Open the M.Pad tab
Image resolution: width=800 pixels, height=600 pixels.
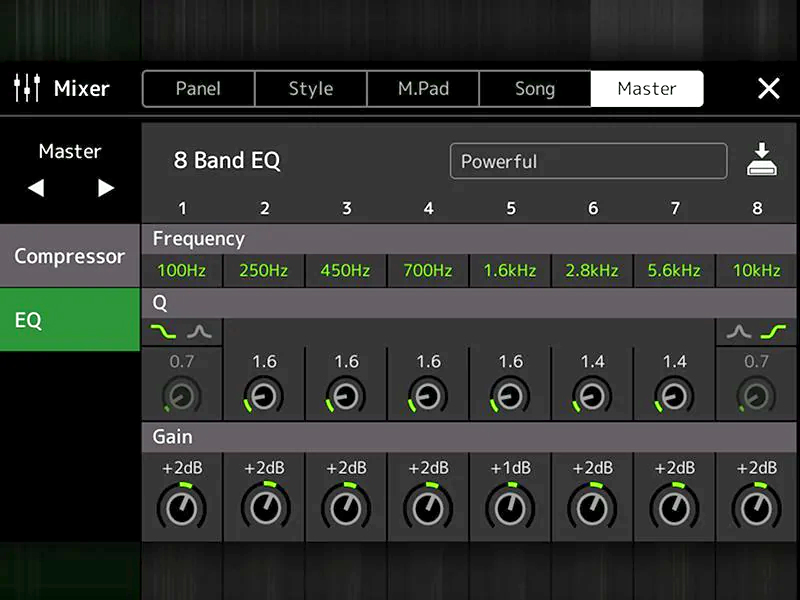pyautogui.click(x=423, y=89)
